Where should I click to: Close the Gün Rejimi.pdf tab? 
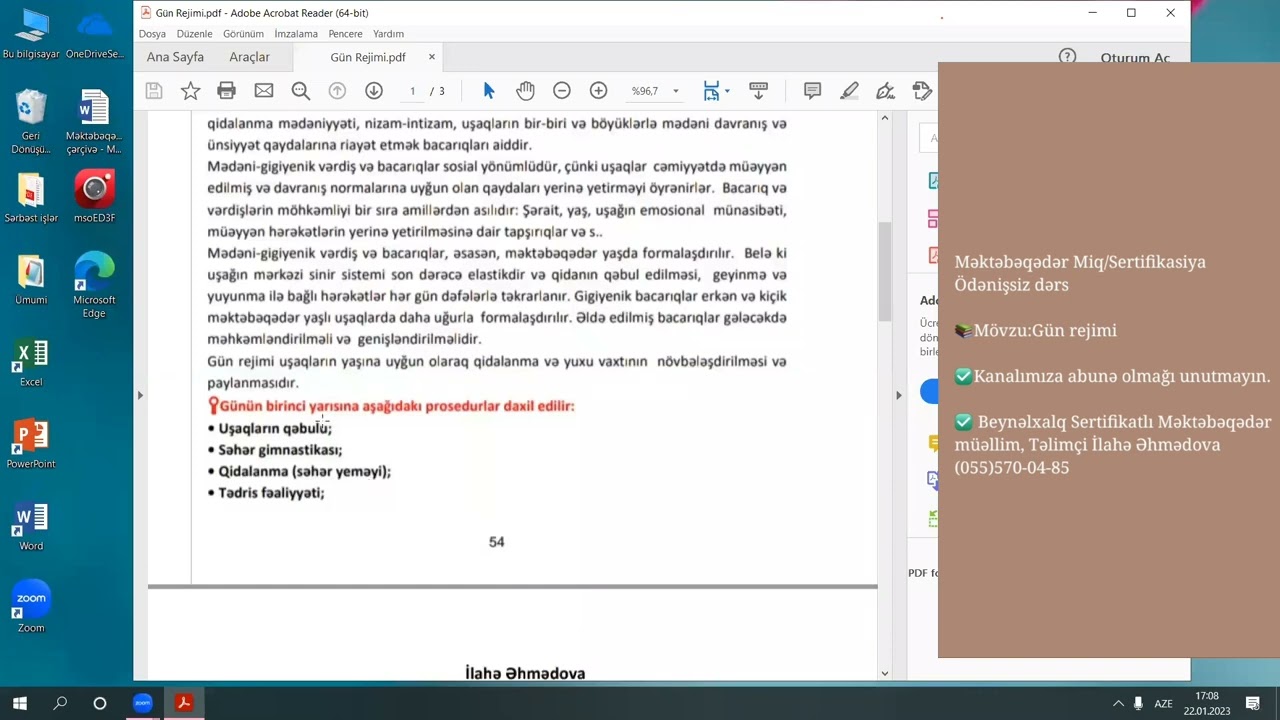(x=432, y=57)
